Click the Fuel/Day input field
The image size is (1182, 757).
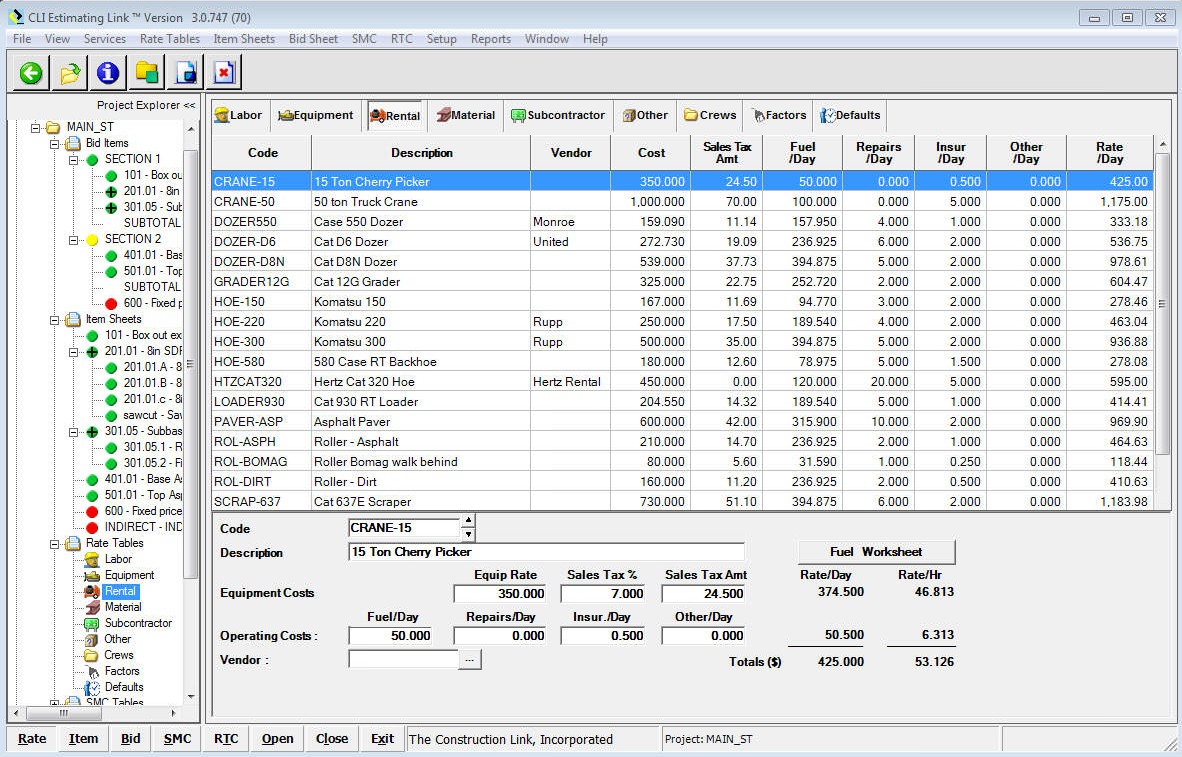[390, 636]
